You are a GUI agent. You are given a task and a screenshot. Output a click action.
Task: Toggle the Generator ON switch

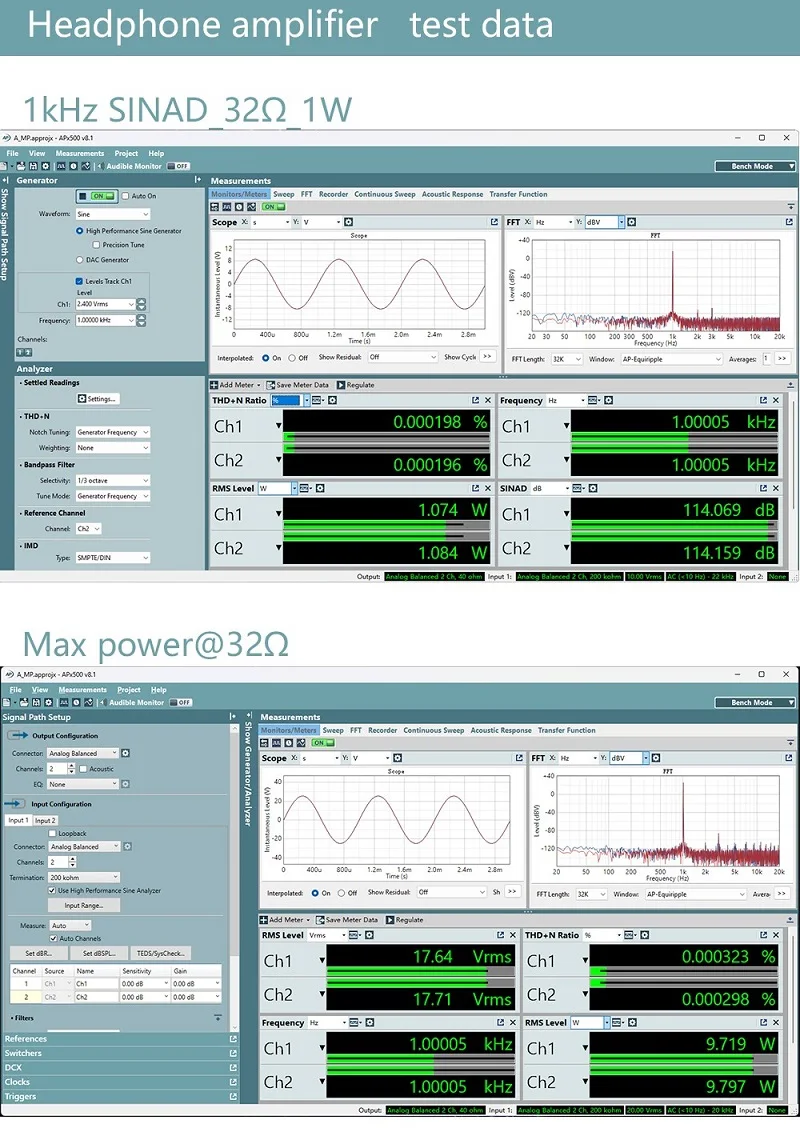(96, 196)
